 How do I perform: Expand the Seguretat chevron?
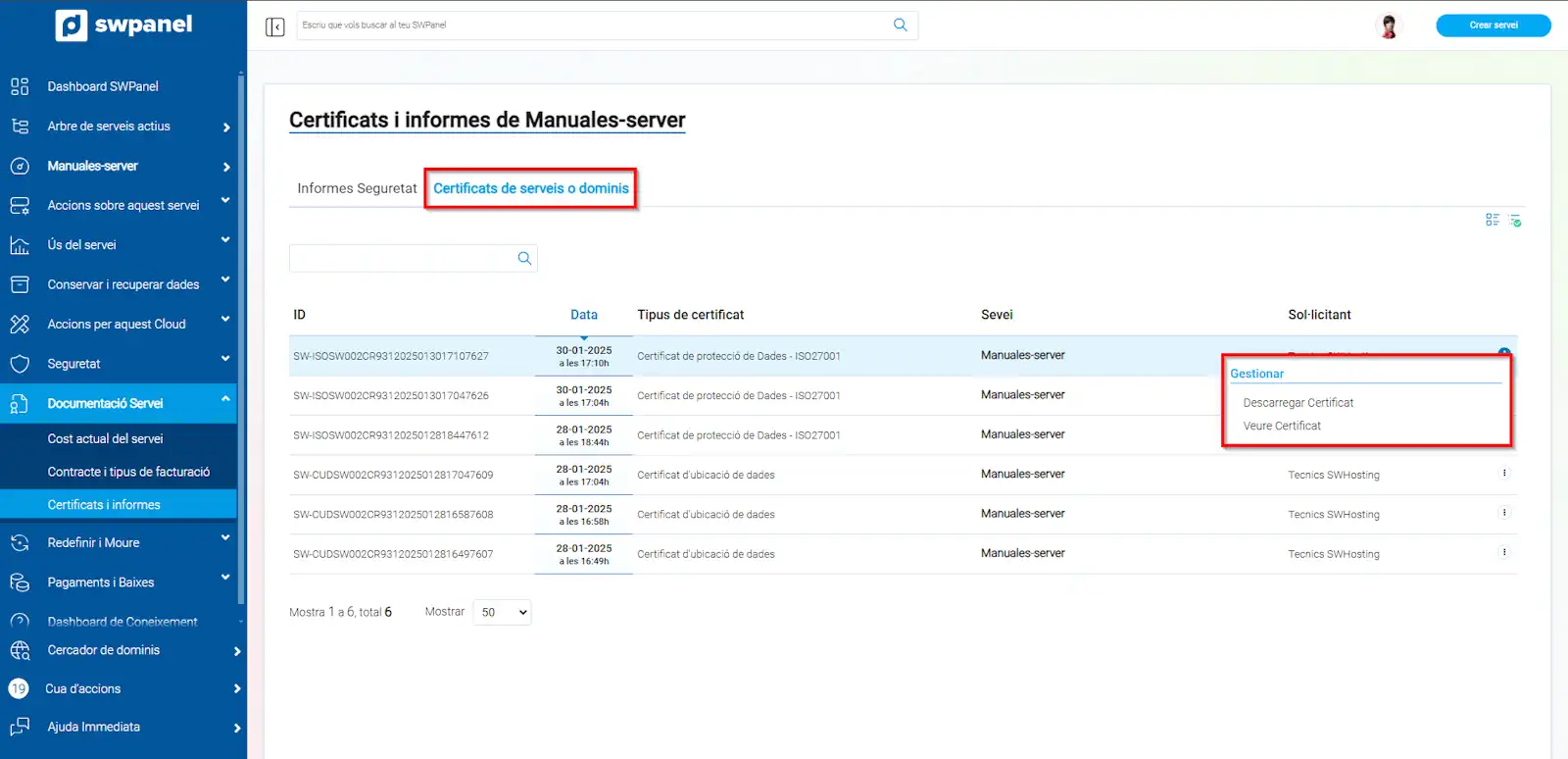click(x=225, y=359)
